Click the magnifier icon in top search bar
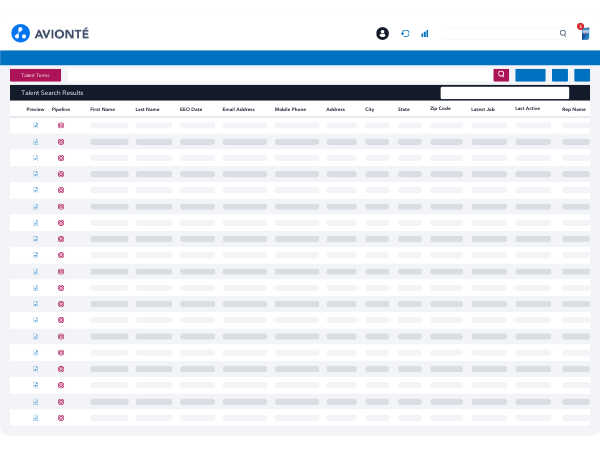This screenshot has width=600, height=450. (x=563, y=33)
